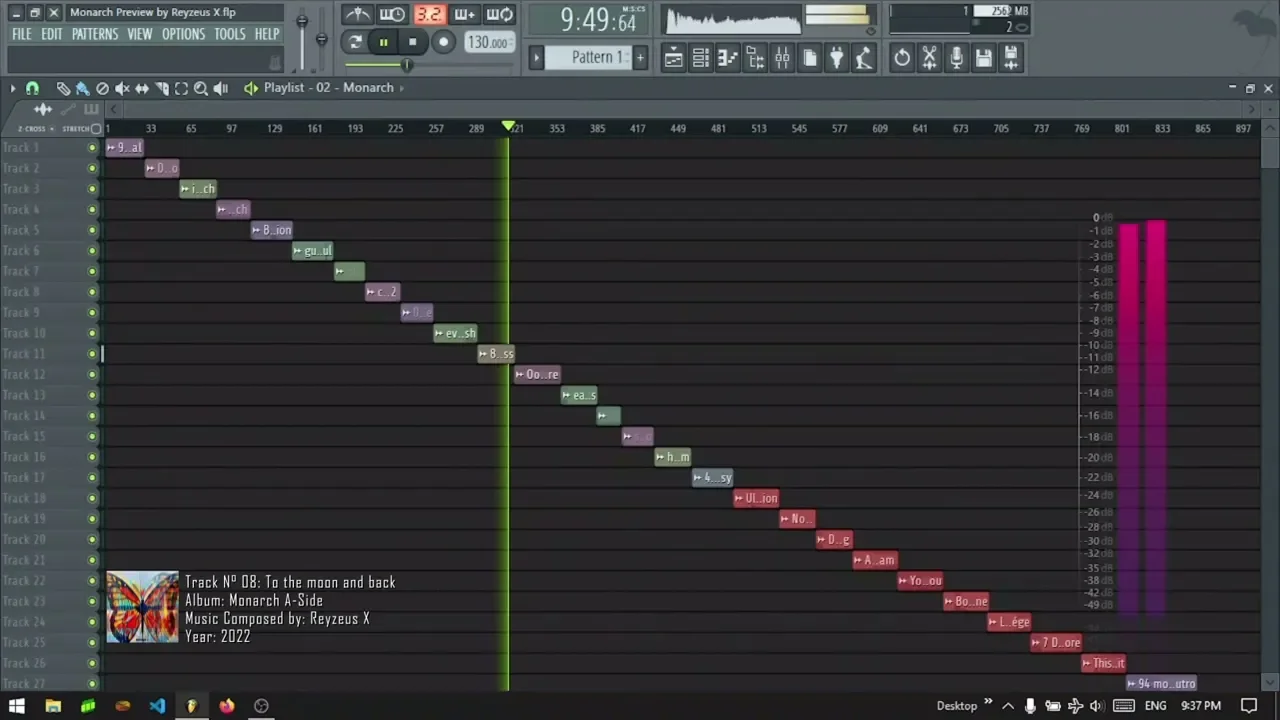Select the Paint brush tool in Playlist
Image resolution: width=1280 pixels, height=720 pixels.
click(x=83, y=88)
